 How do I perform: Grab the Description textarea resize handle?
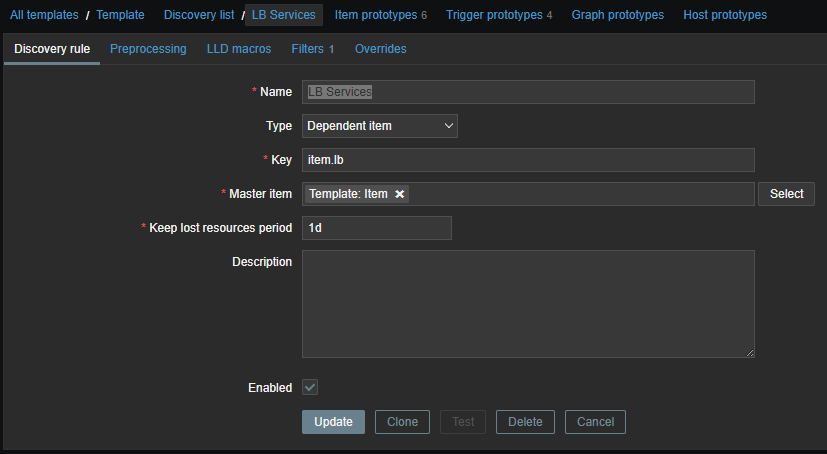[x=750, y=353]
